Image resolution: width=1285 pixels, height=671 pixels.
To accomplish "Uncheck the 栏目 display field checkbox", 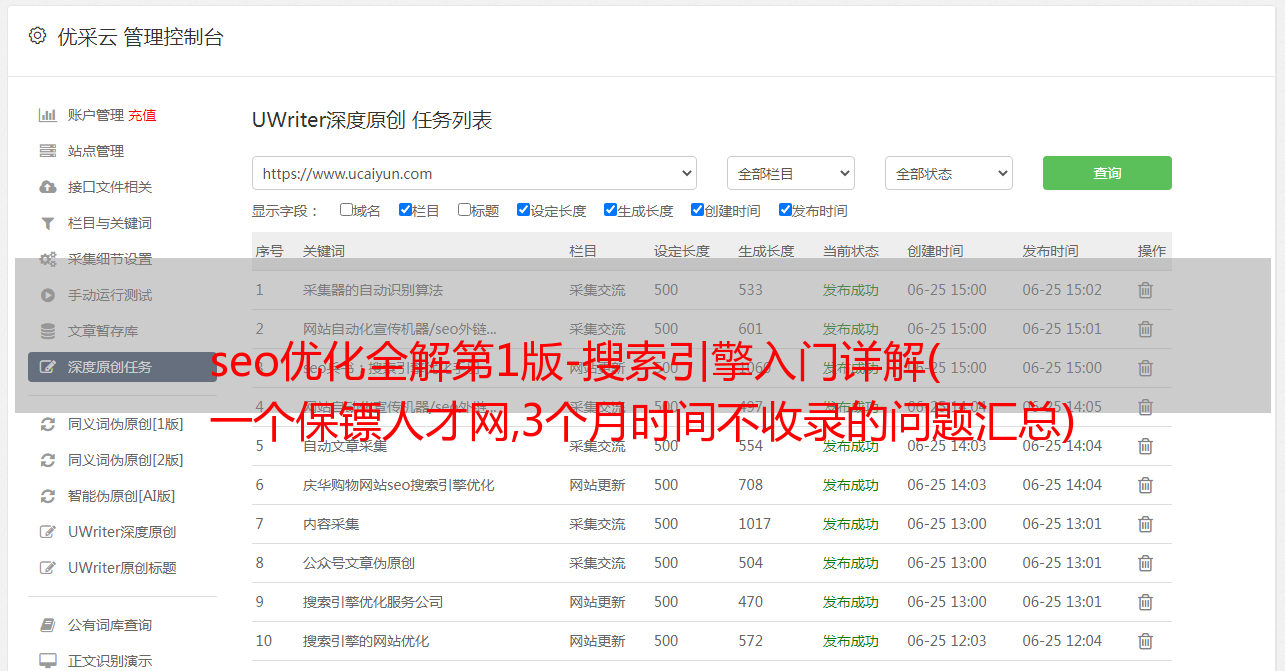I will (405, 210).
